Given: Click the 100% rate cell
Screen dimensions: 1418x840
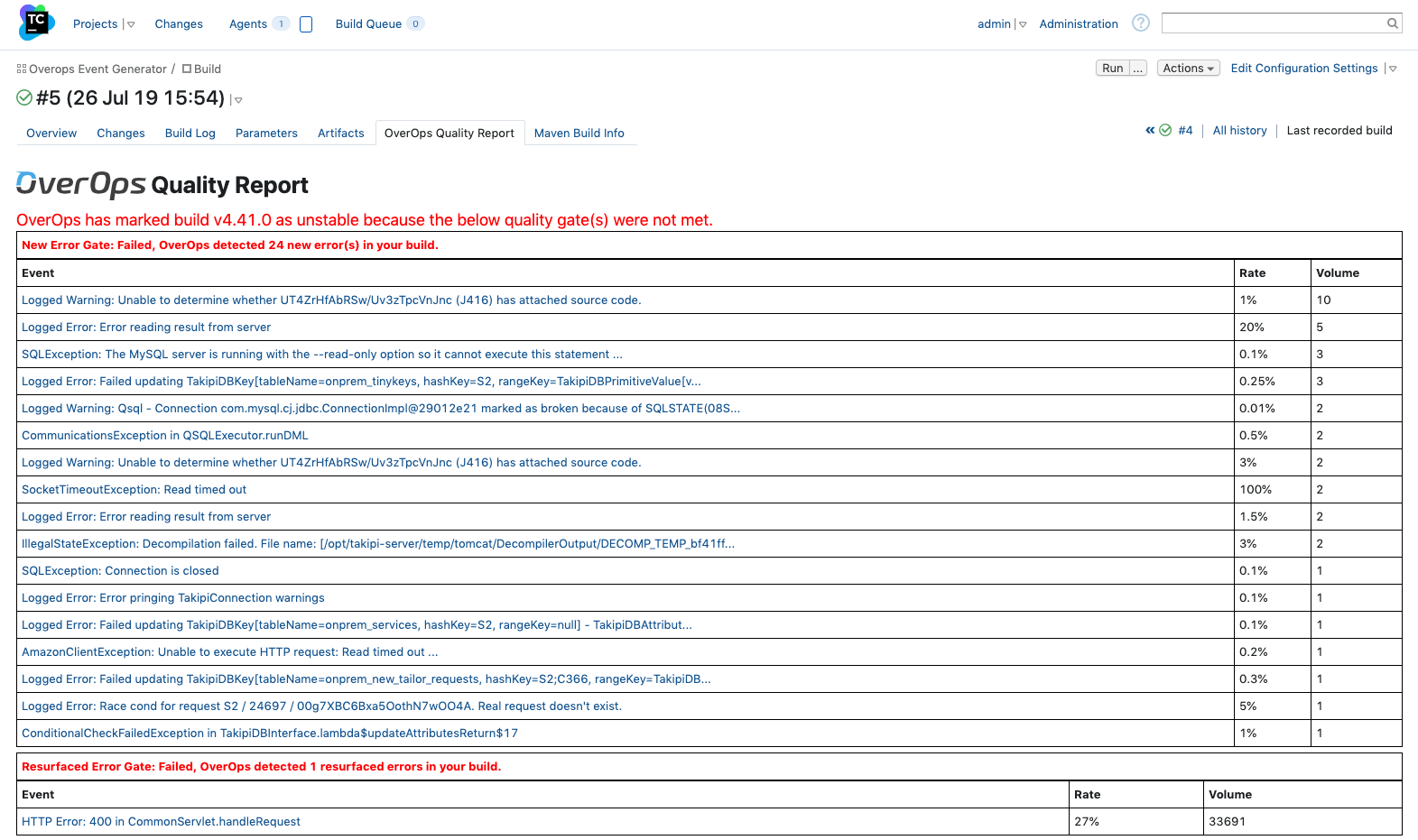Looking at the screenshot, I should tap(1273, 489).
